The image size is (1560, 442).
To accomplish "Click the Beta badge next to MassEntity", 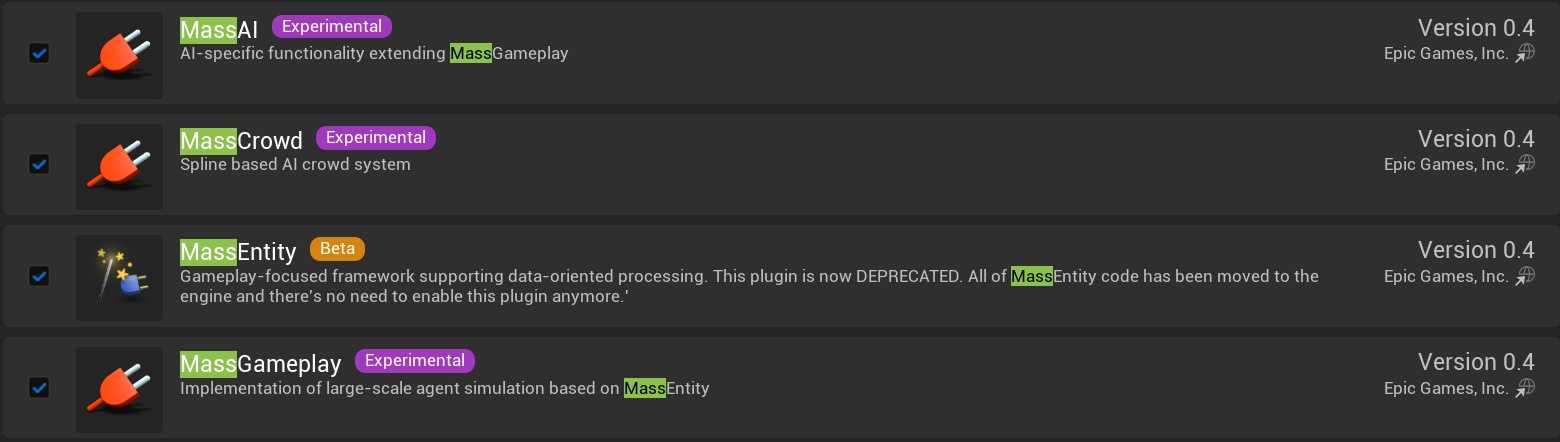I will tap(338, 249).
